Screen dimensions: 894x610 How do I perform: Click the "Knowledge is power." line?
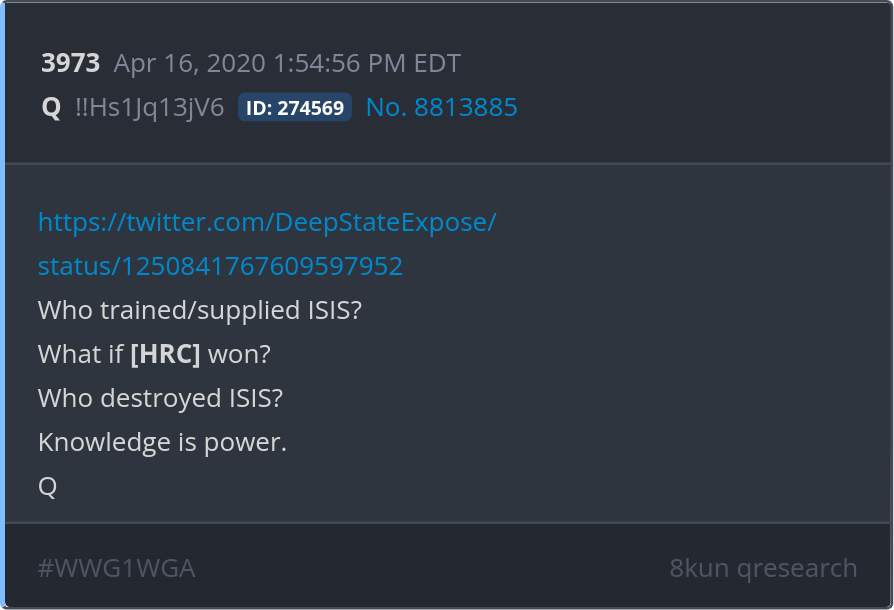click(162, 442)
